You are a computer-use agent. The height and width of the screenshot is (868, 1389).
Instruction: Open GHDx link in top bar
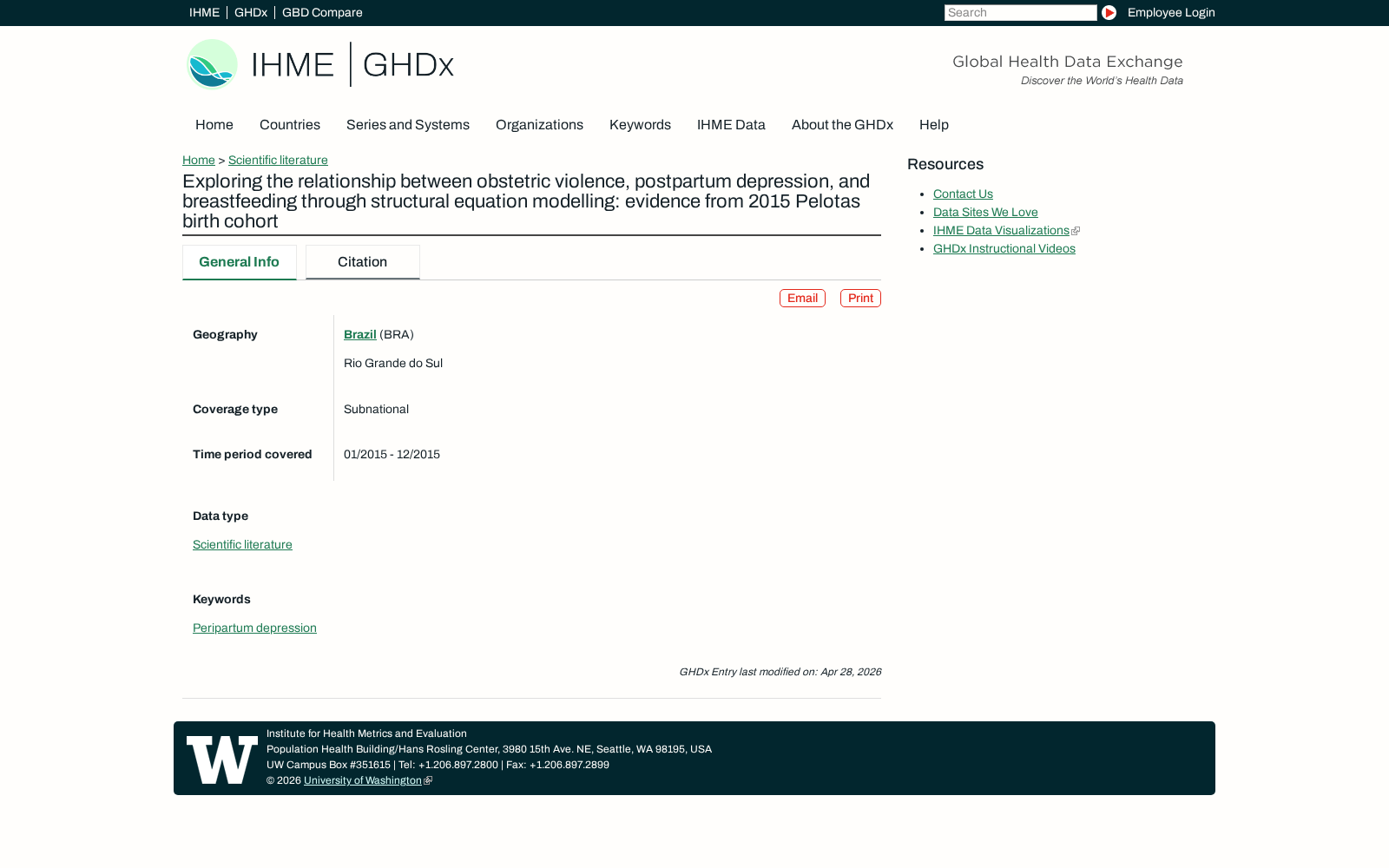(251, 13)
